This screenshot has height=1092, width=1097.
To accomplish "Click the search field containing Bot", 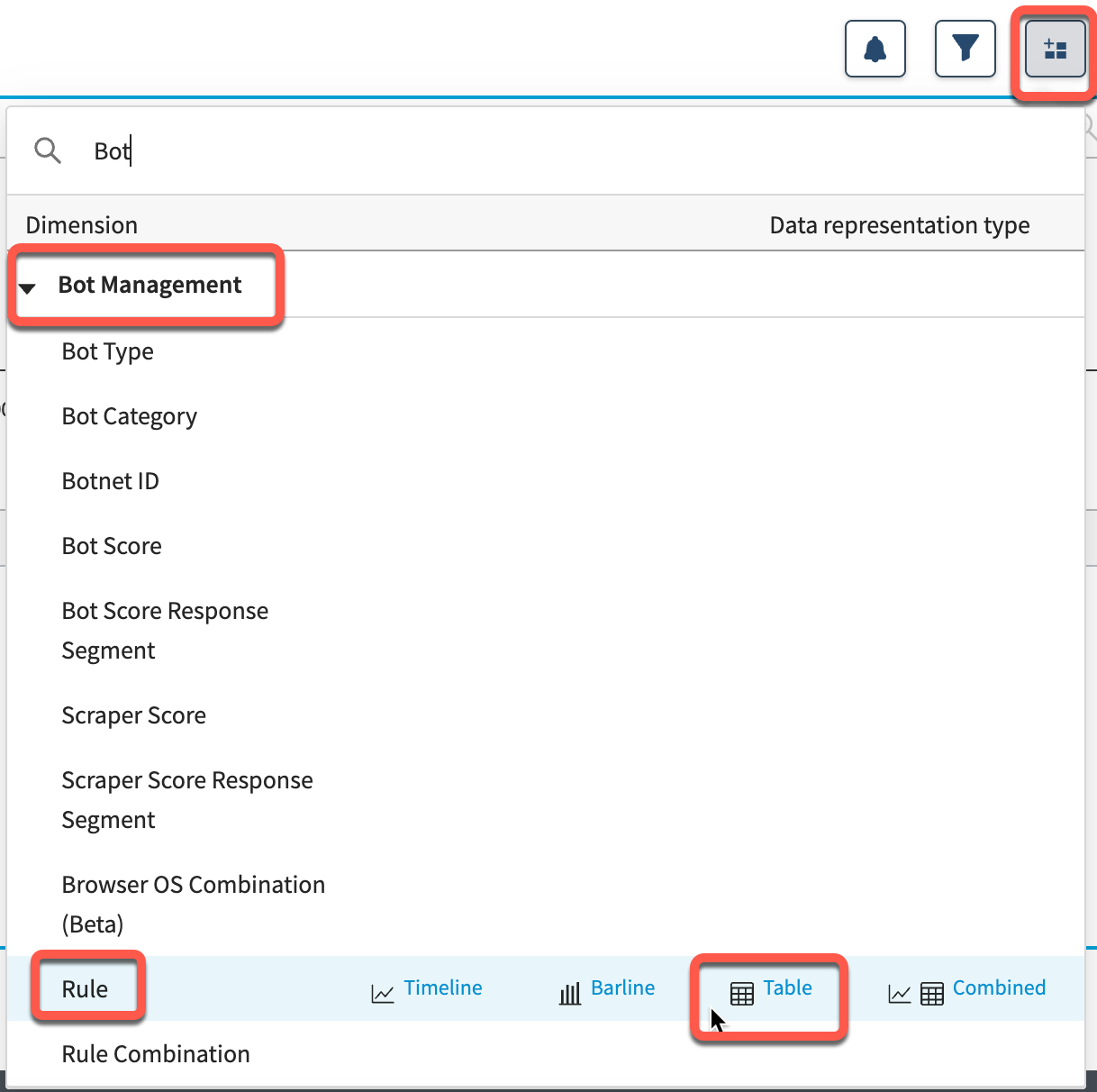I will click(540, 151).
